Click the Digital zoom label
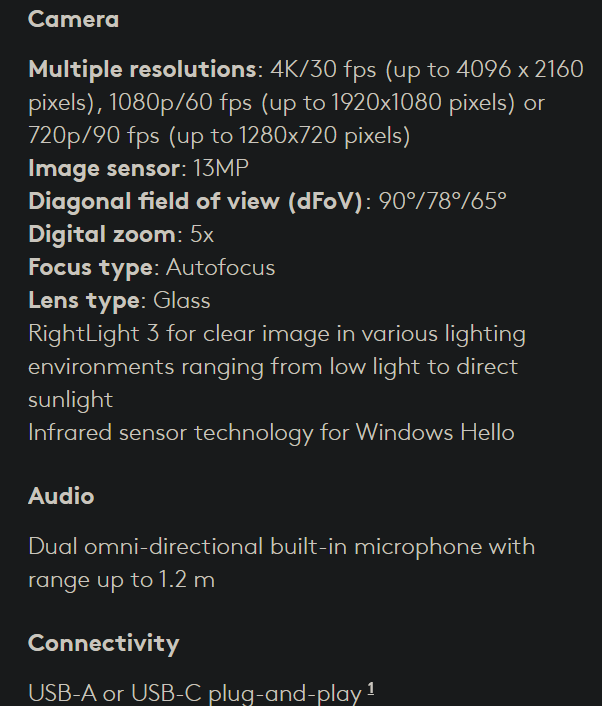 click(x=102, y=234)
